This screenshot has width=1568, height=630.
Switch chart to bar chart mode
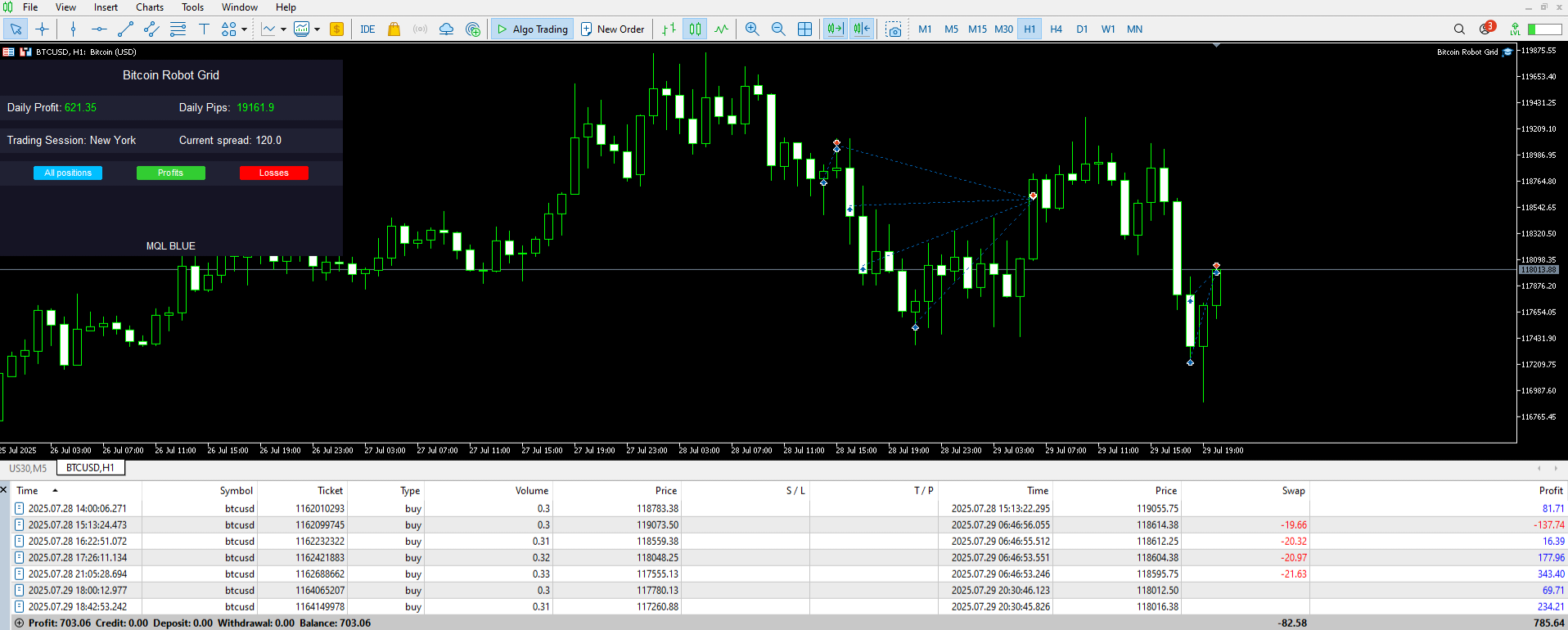point(669,29)
